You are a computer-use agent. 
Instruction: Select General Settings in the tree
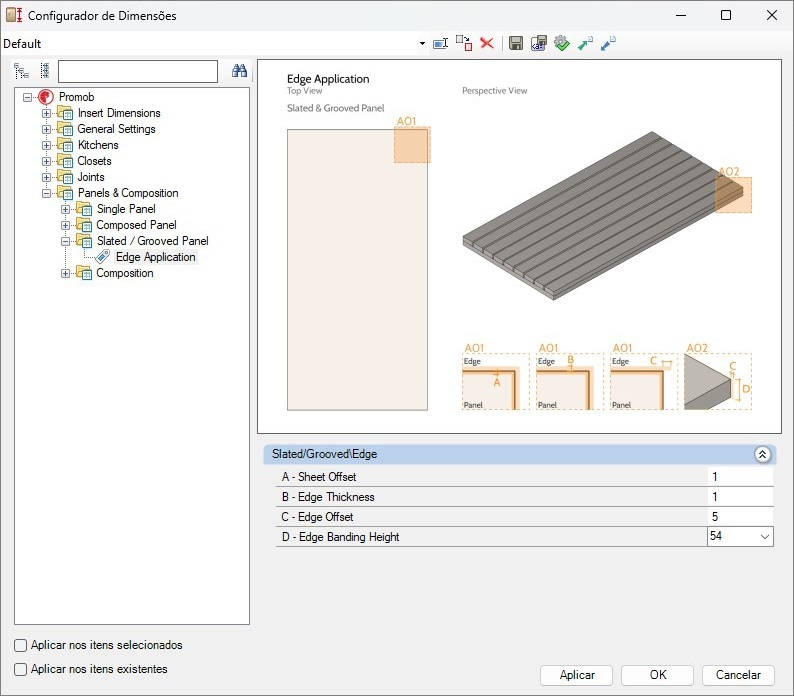[x=116, y=129]
